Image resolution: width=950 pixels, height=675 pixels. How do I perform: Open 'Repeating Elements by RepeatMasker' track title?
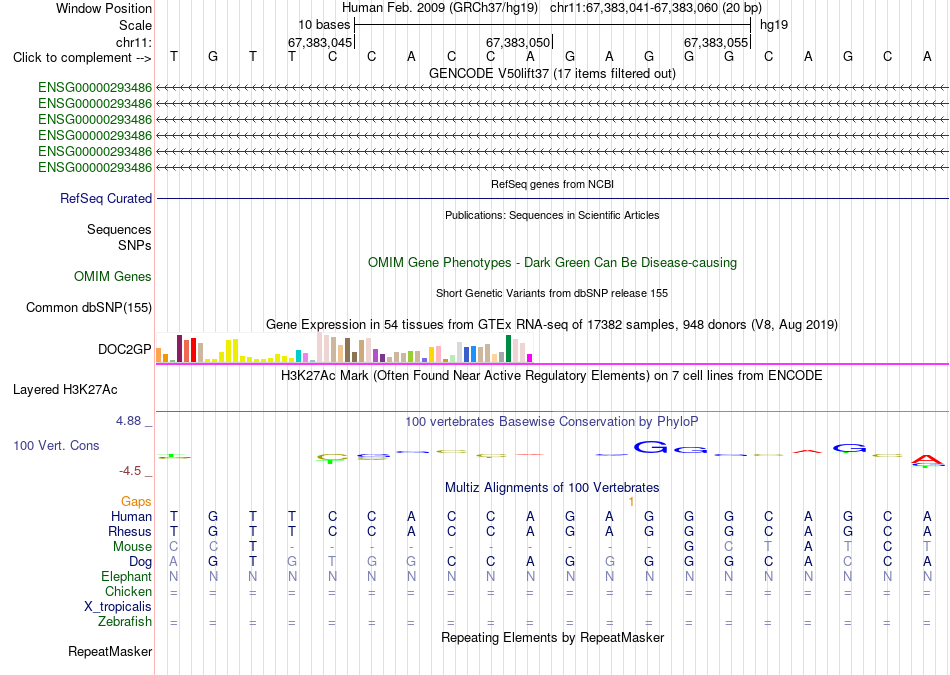pos(552,638)
